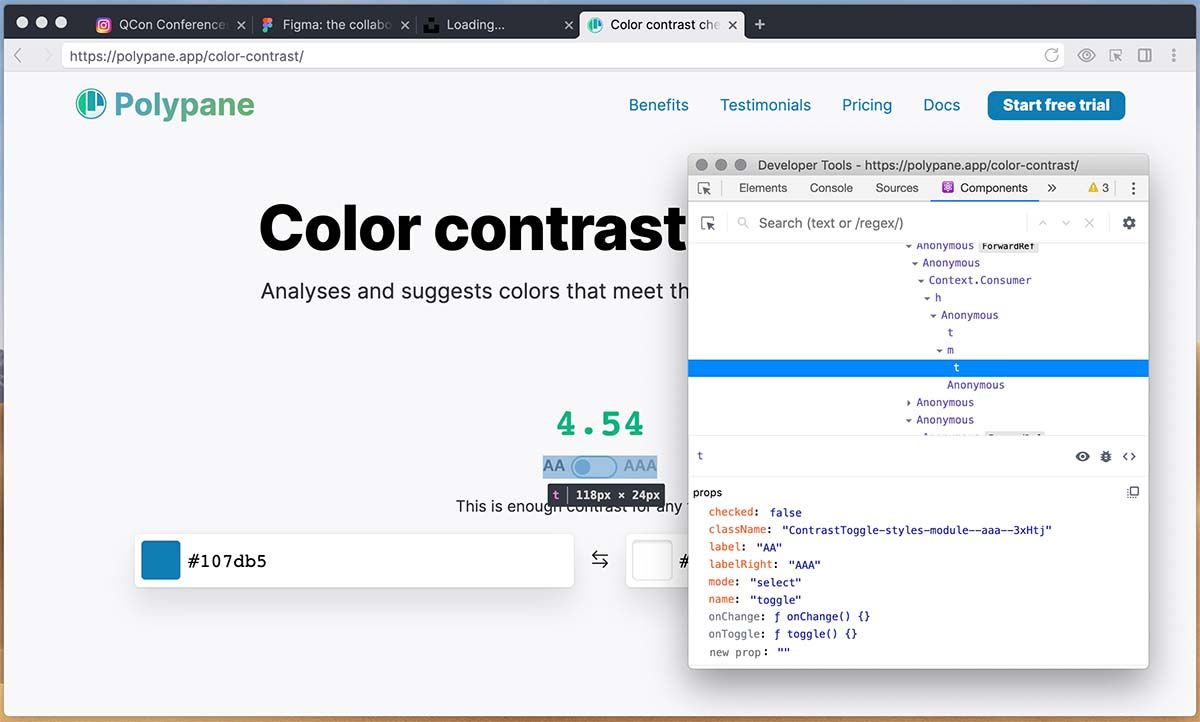The image size is (1200, 722).
Task: Click the className prop value
Action: coord(917,530)
